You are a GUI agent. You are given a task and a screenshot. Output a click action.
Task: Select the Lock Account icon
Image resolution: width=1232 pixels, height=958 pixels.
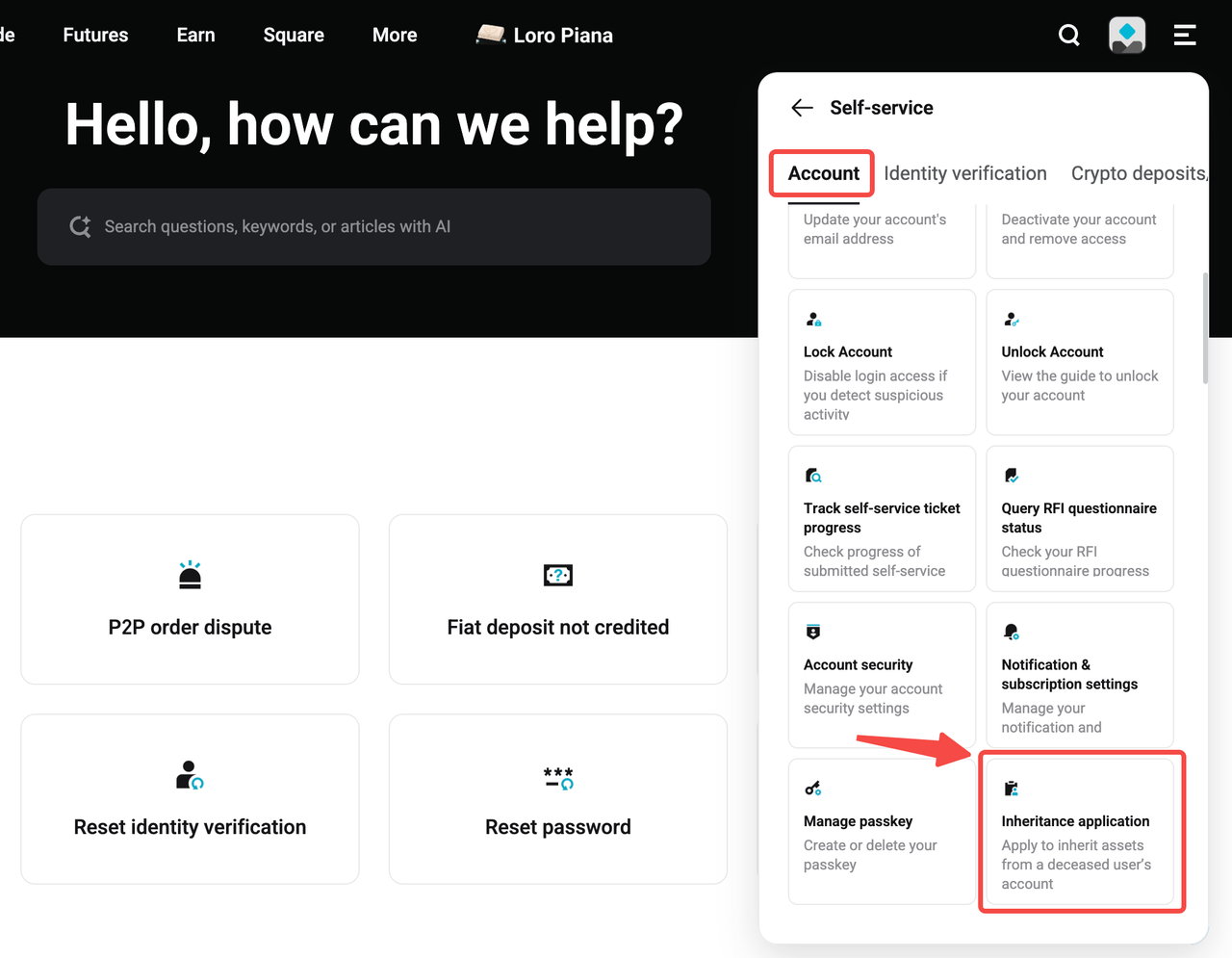click(x=813, y=319)
